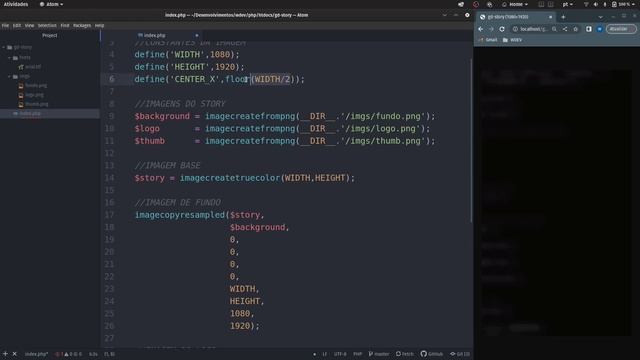Screen dimensions: 640x360
Task: Open logo.png in the project tree
Action: (31, 95)
